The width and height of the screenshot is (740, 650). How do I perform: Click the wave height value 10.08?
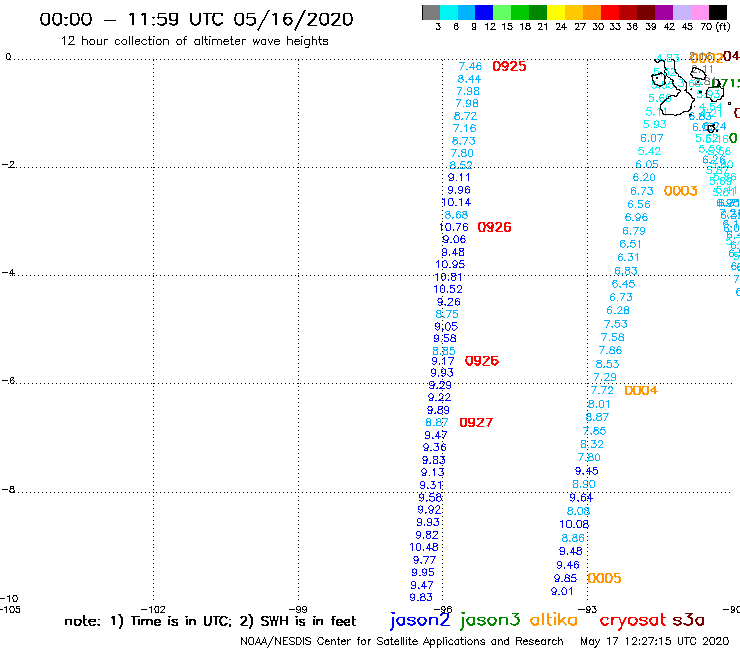(x=574, y=524)
